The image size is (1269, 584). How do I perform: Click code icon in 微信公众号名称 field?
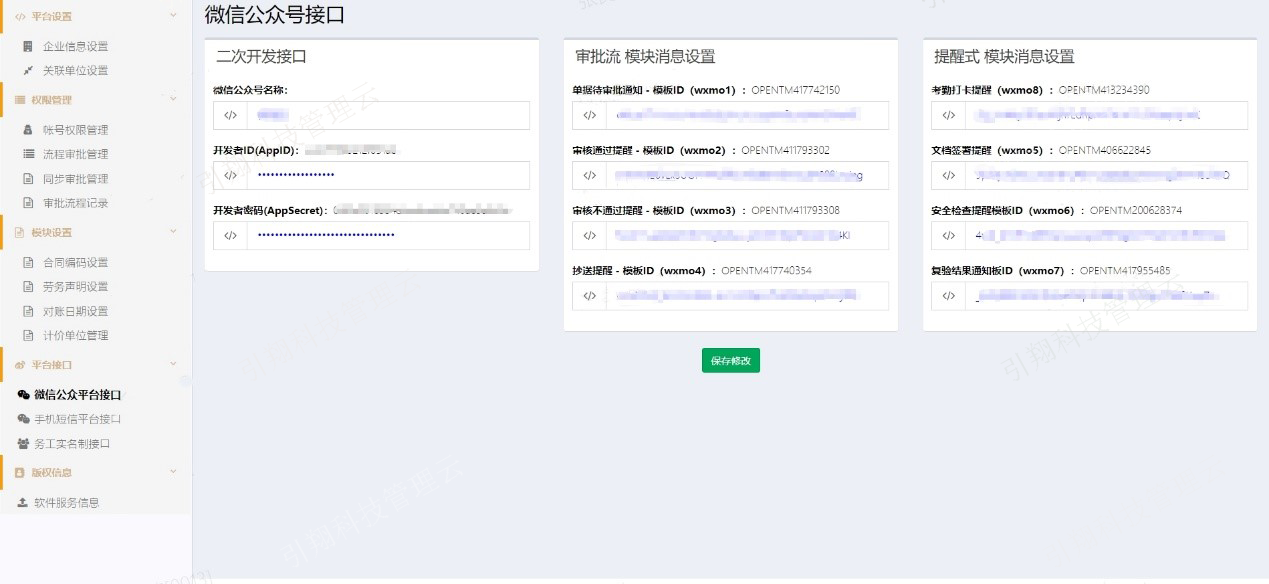230,115
